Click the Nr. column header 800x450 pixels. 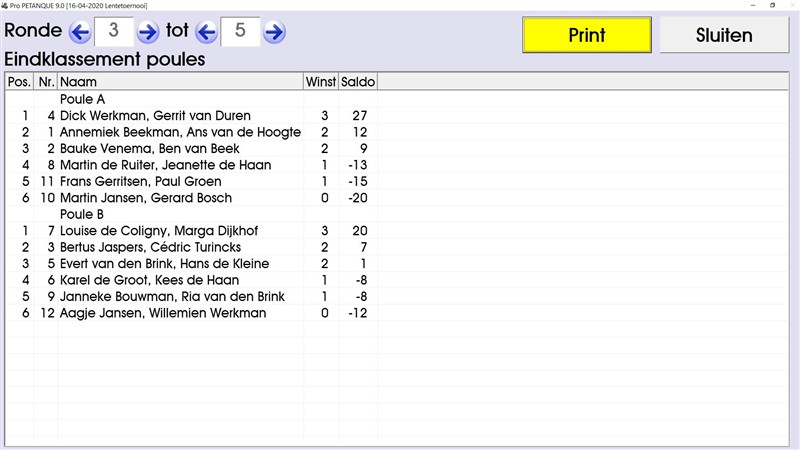click(46, 82)
